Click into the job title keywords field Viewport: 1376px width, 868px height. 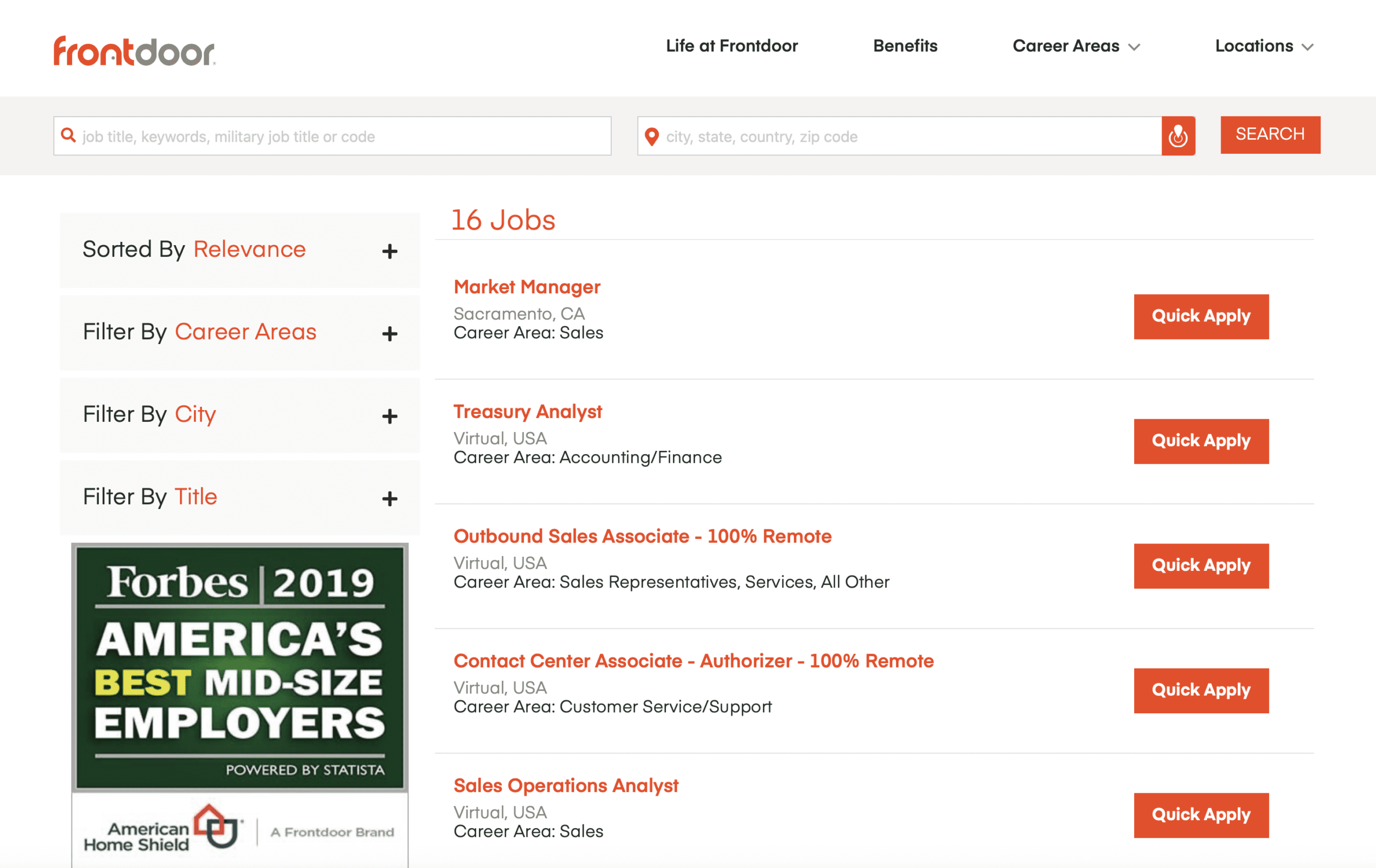343,137
